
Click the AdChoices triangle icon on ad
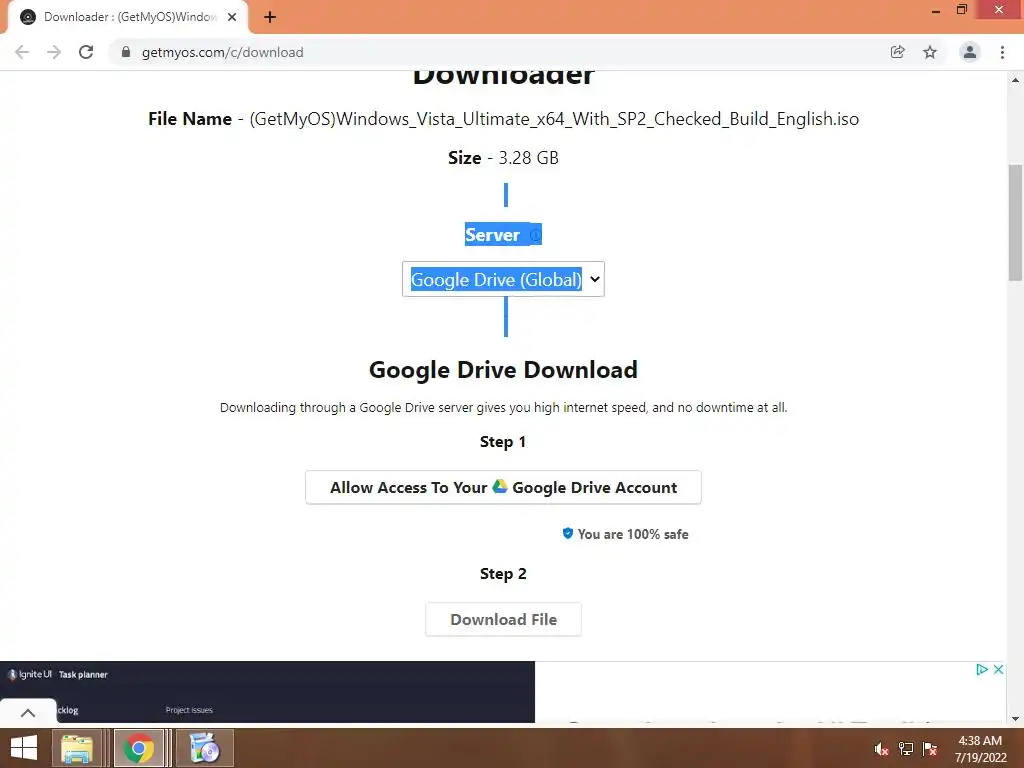[x=982, y=669]
